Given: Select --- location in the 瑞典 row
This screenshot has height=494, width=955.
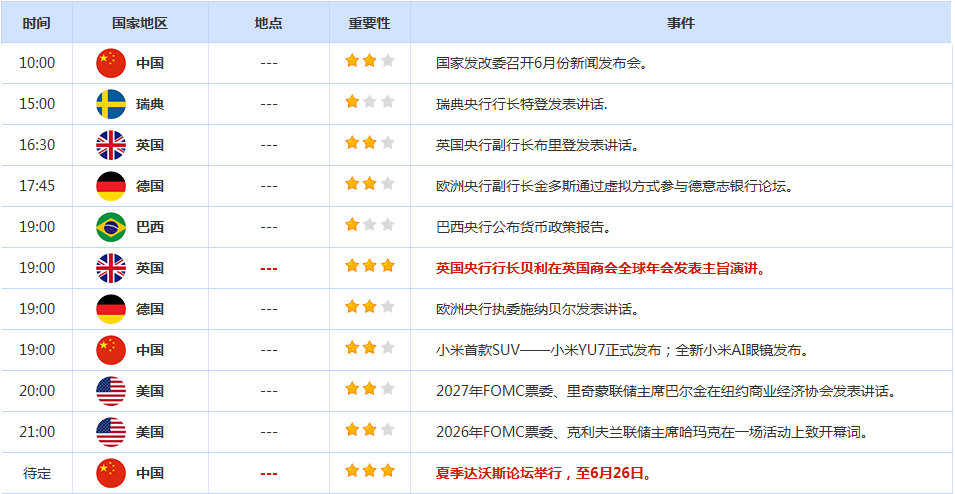Looking at the screenshot, I should pyautogui.click(x=269, y=104).
